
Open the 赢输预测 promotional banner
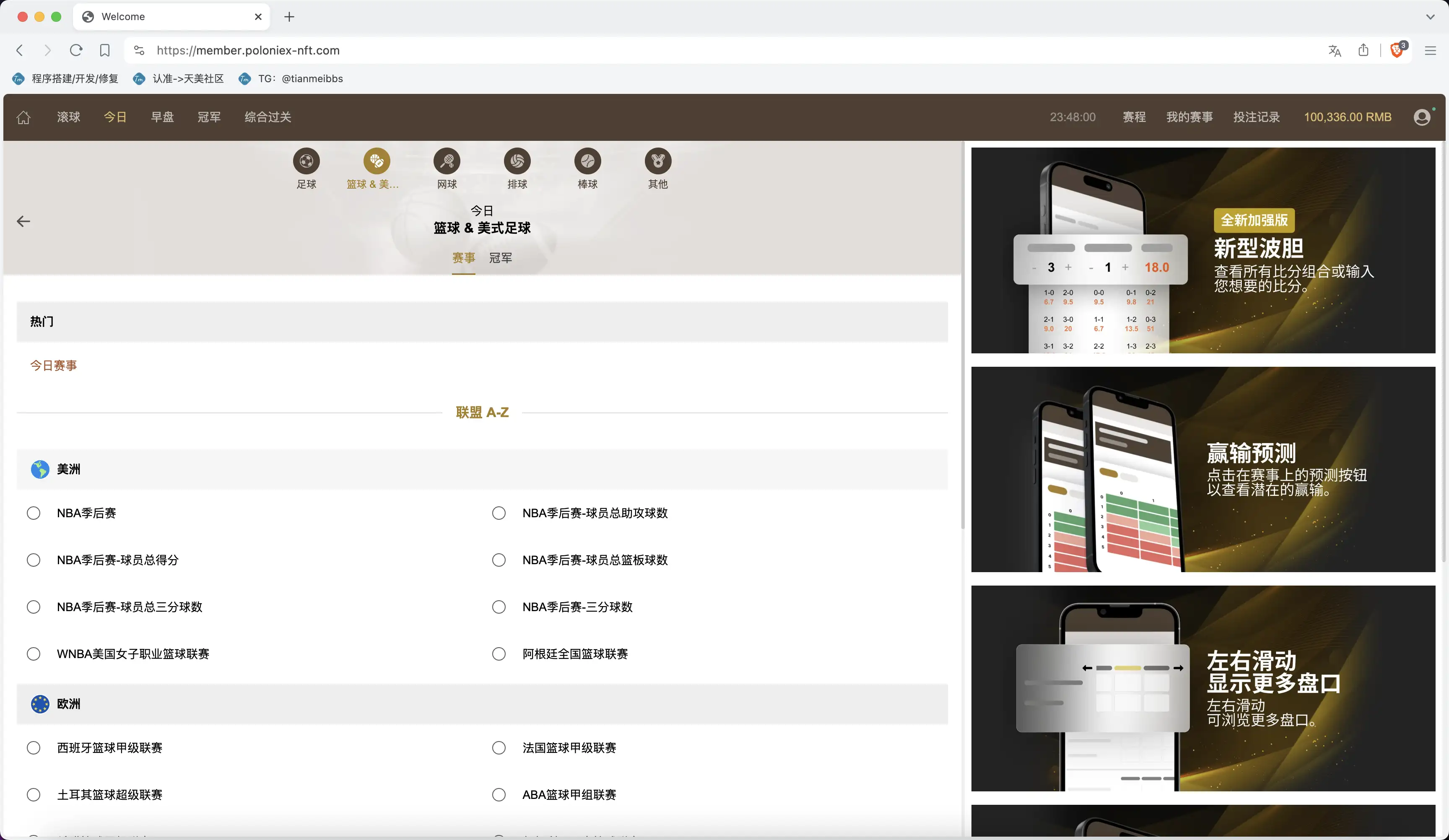pyautogui.click(x=1203, y=470)
